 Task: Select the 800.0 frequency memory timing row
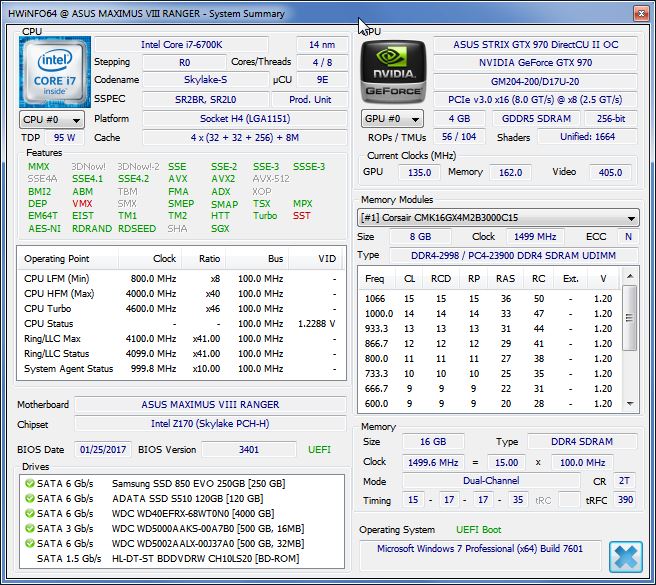pos(490,359)
